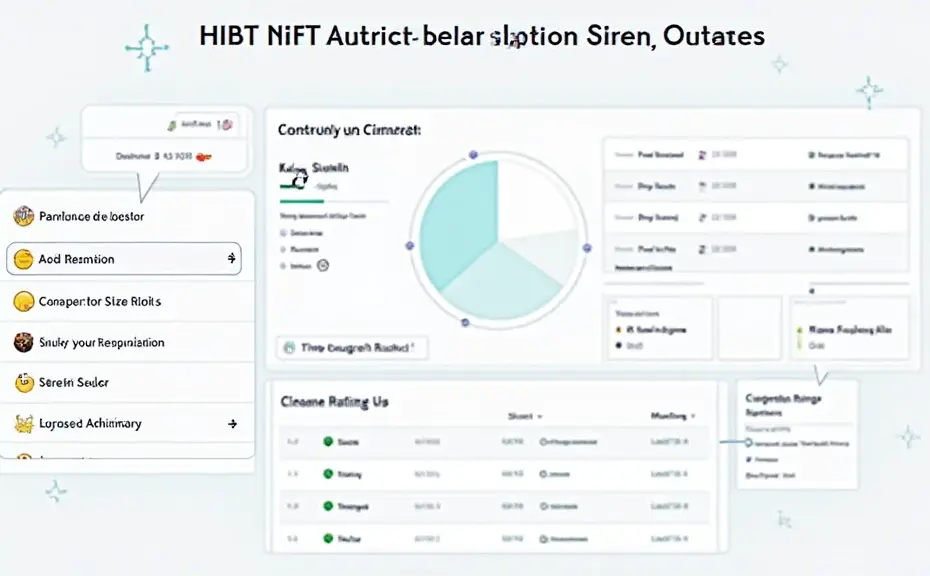
Task: Click the smiley icon beside Sereln Seuler
Action: pyautogui.click(x=23, y=382)
